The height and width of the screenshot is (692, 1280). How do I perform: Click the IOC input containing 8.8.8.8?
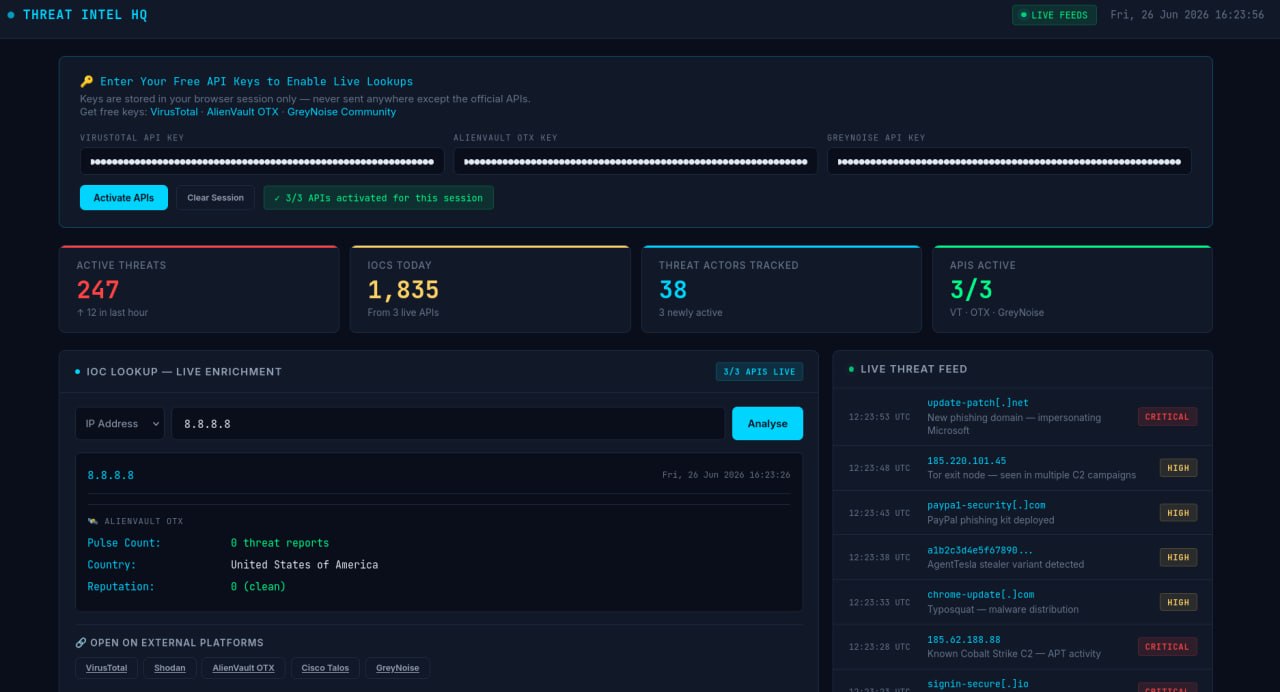click(x=448, y=423)
